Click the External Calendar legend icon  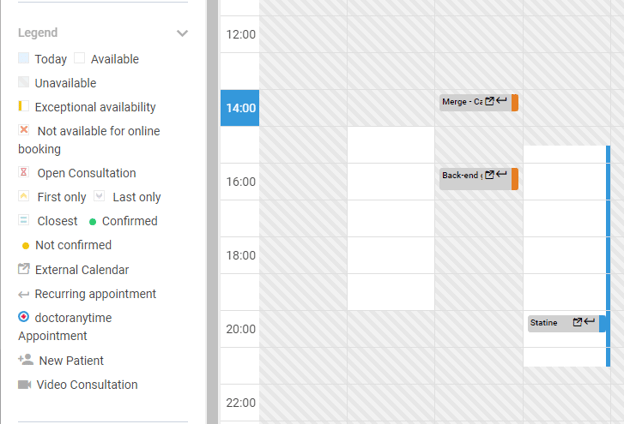click(x=24, y=269)
